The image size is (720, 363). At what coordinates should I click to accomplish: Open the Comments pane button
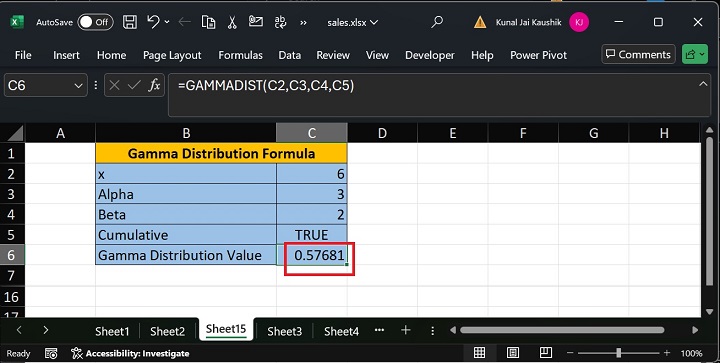[638, 55]
